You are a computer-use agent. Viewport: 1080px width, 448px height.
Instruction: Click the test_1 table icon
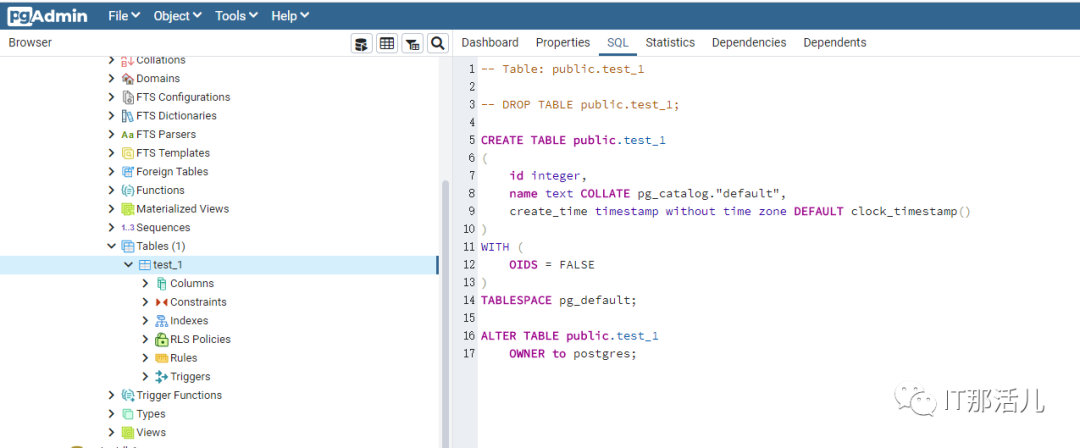tap(144, 265)
